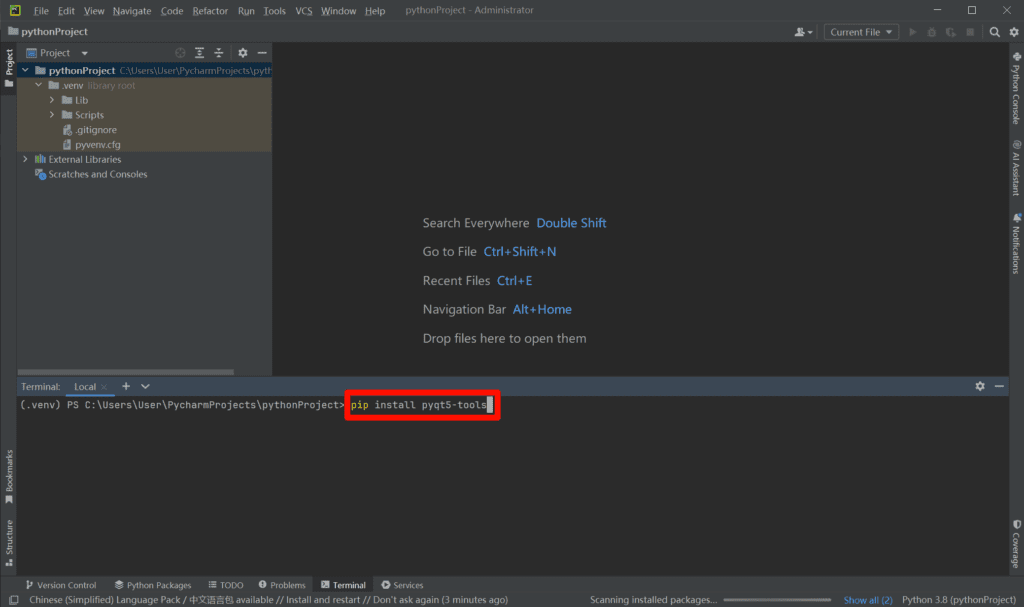The width and height of the screenshot is (1024, 607).
Task: Open Search Everywhere magnifier icon
Action: 995,32
